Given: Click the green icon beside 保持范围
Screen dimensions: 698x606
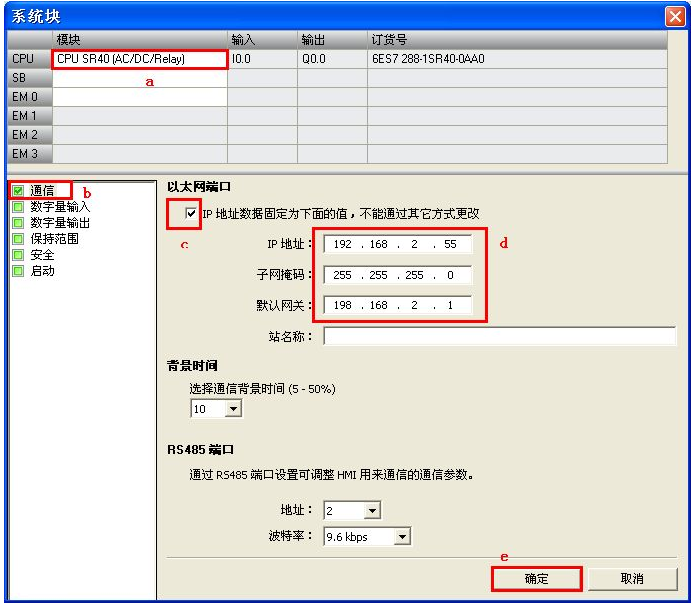Looking at the screenshot, I should [x=18, y=239].
